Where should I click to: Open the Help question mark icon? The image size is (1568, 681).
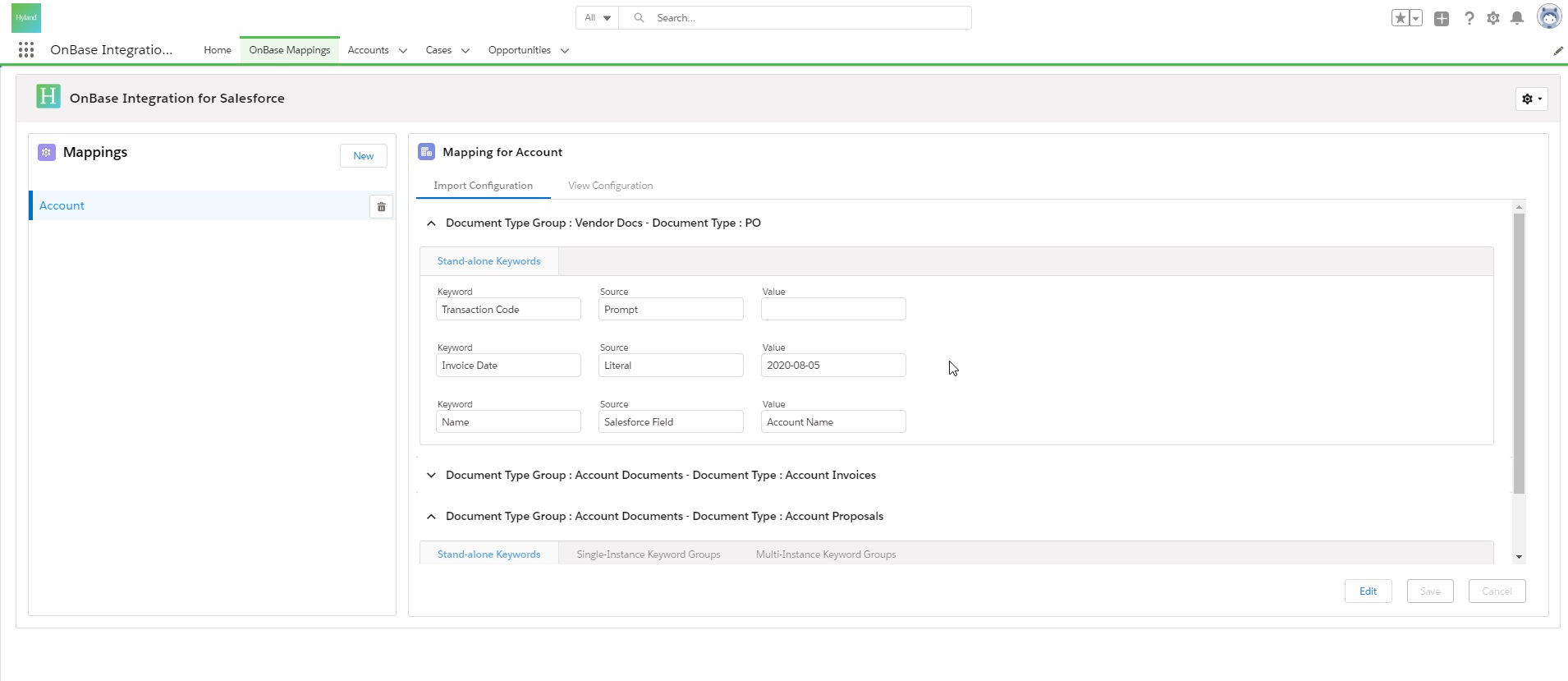point(1469,18)
